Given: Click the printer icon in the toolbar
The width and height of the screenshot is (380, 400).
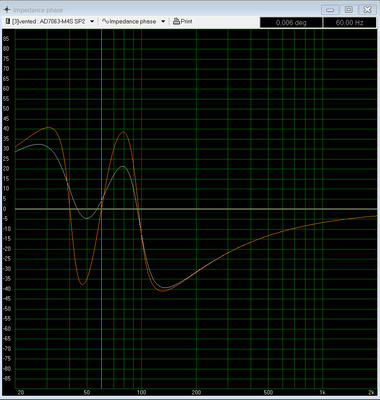Looking at the screenshot, I should point(176,22).
